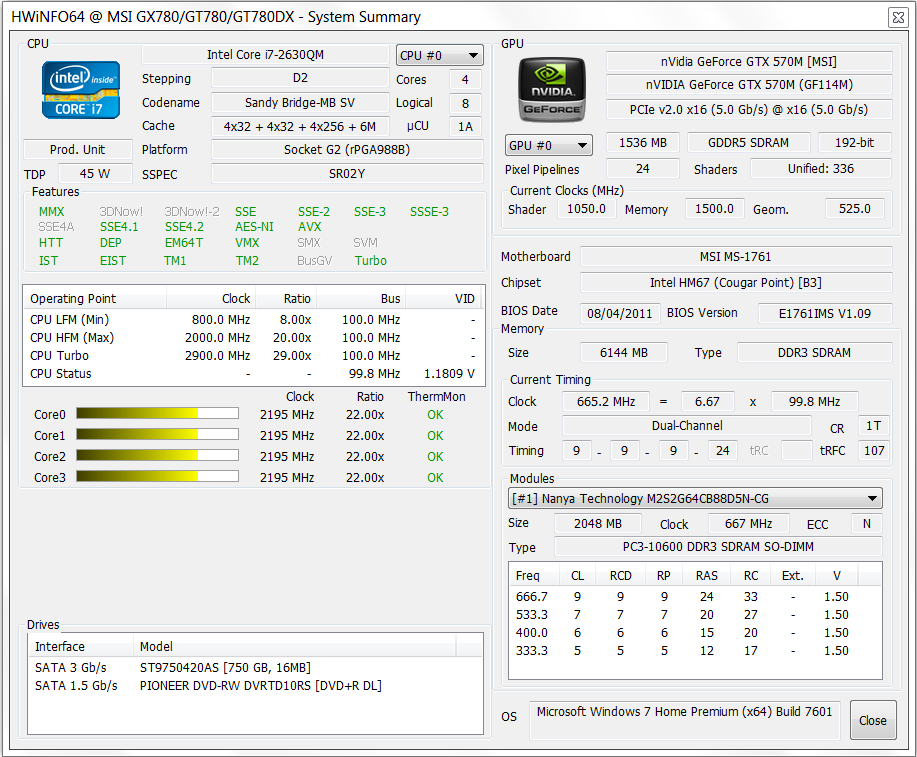Click the 400.0 frequency timing row
This screenshot has width=917, height=757.
[x=695, y=633]
